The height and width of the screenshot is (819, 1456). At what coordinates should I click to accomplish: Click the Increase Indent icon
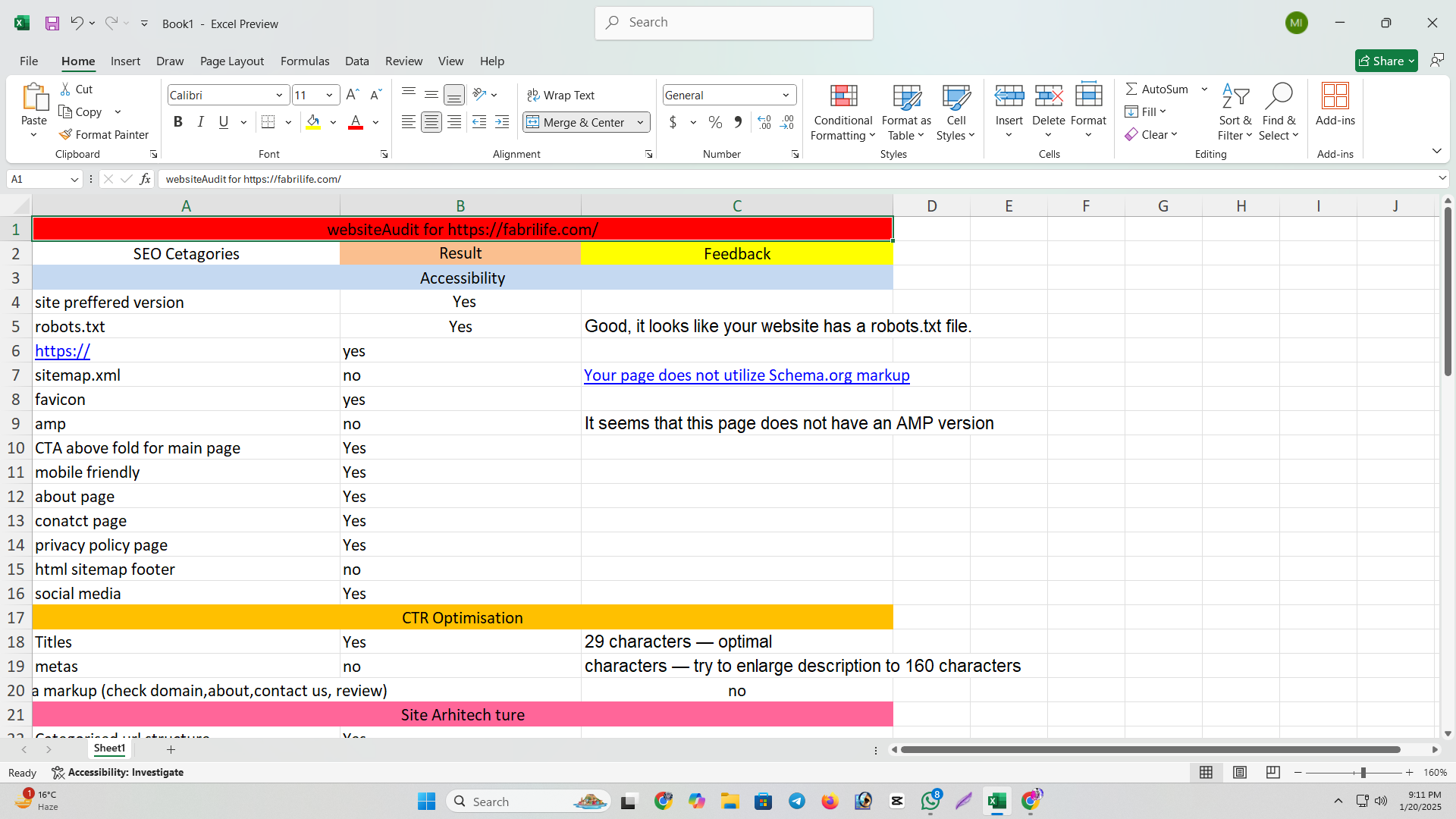pos(502,122)
